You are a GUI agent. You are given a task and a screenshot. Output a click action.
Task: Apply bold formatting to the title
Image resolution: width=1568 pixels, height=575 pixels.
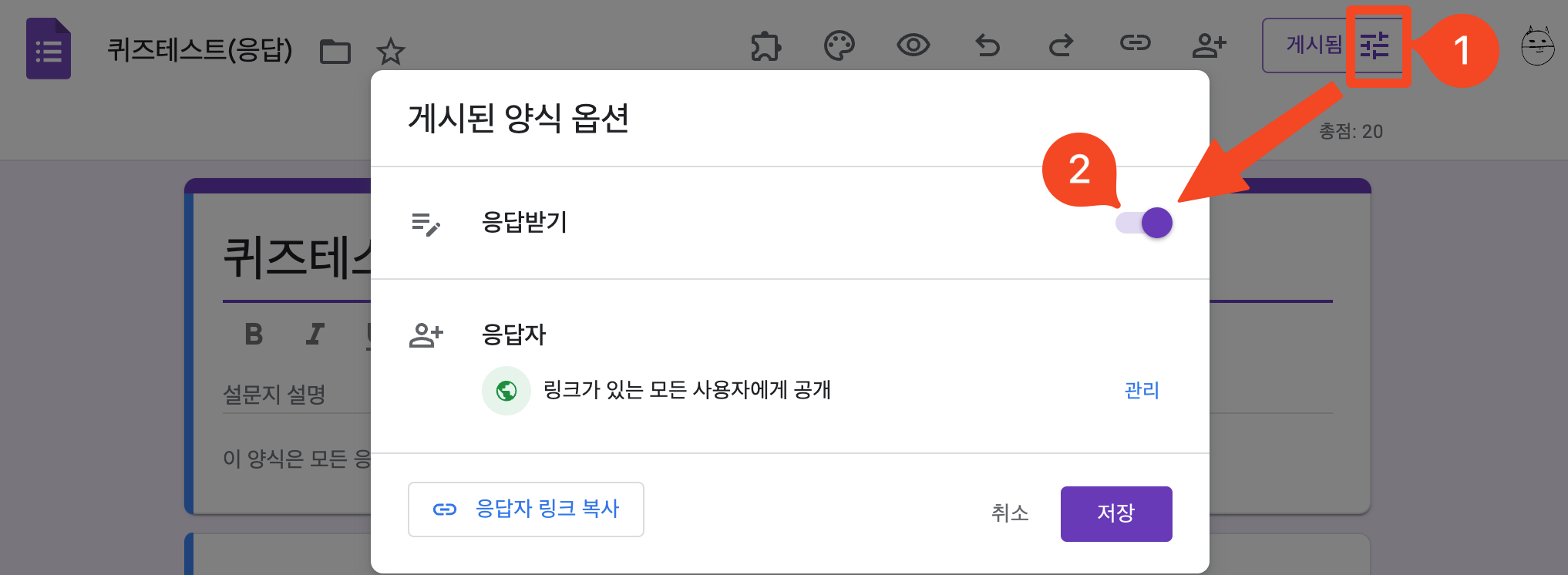(253, 334)
